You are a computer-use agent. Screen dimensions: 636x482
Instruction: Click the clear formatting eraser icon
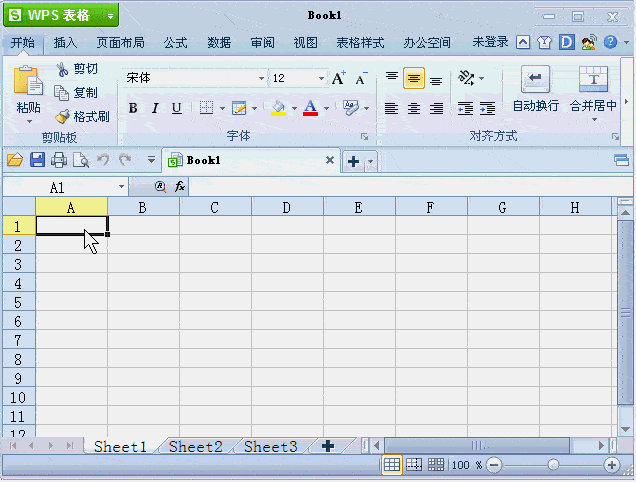[x=351, y=108]
